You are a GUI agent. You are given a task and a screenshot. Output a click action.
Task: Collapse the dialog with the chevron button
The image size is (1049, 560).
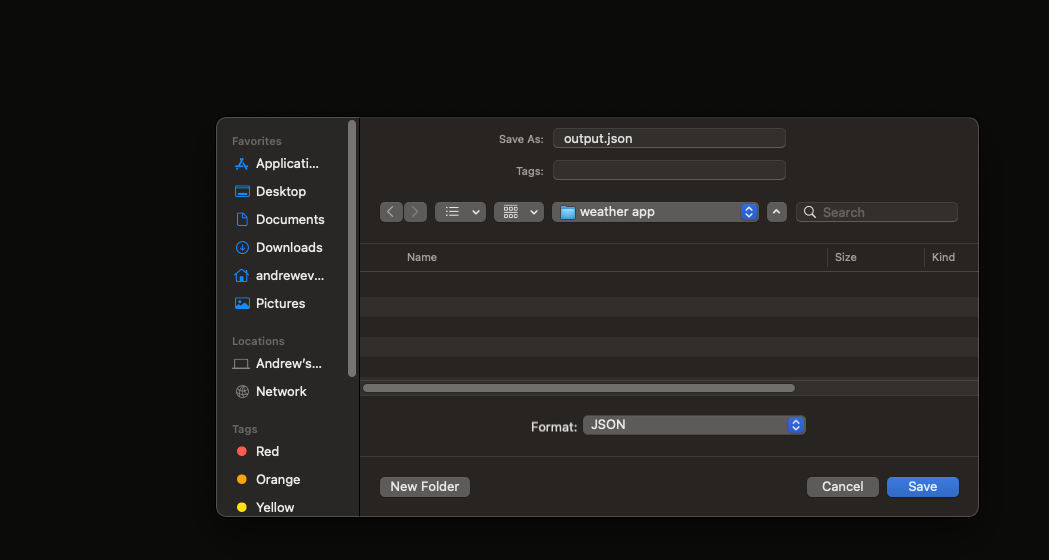click(777, 212)
